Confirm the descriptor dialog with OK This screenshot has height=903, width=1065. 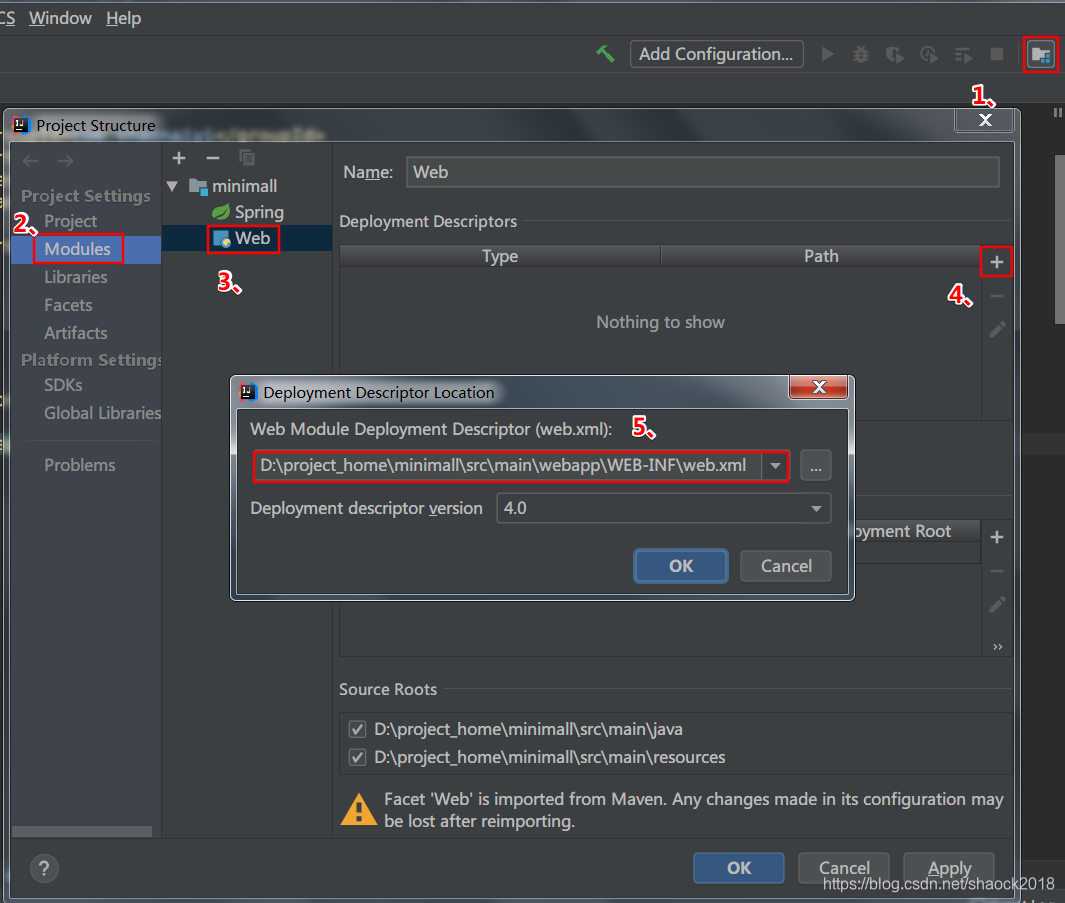pos(681,567)
